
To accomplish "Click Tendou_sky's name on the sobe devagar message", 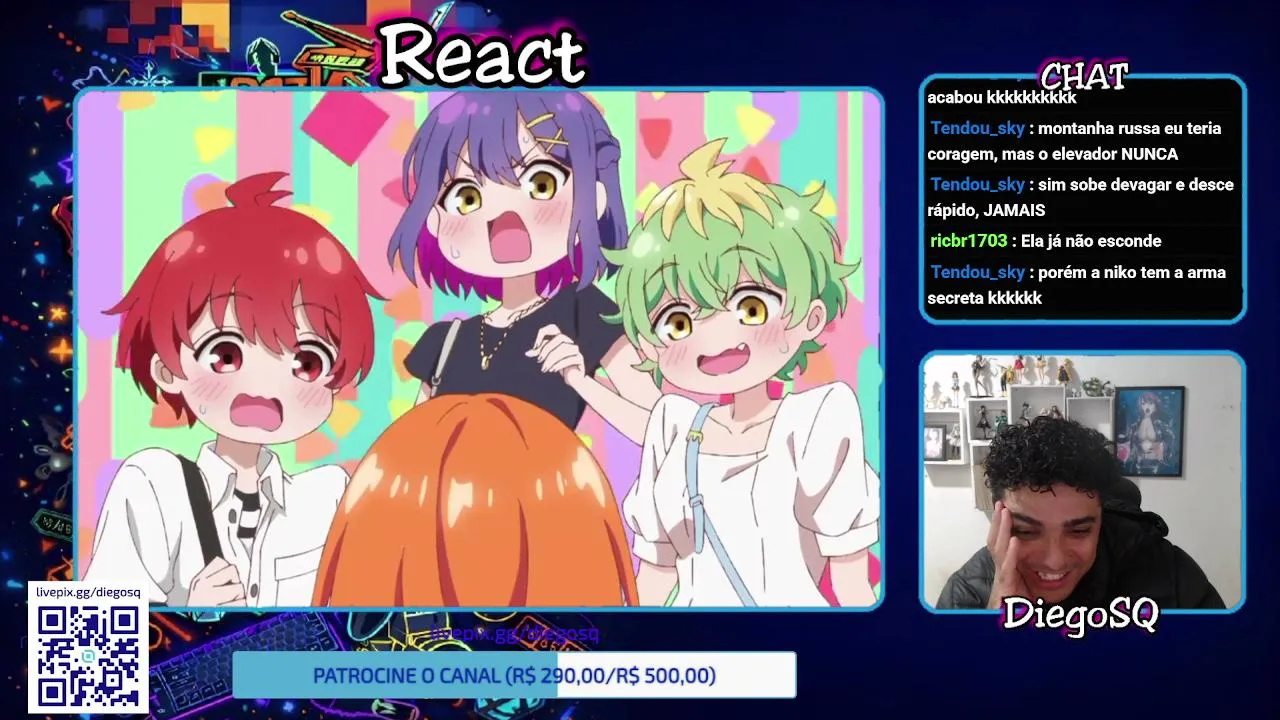I will (977, 184).
